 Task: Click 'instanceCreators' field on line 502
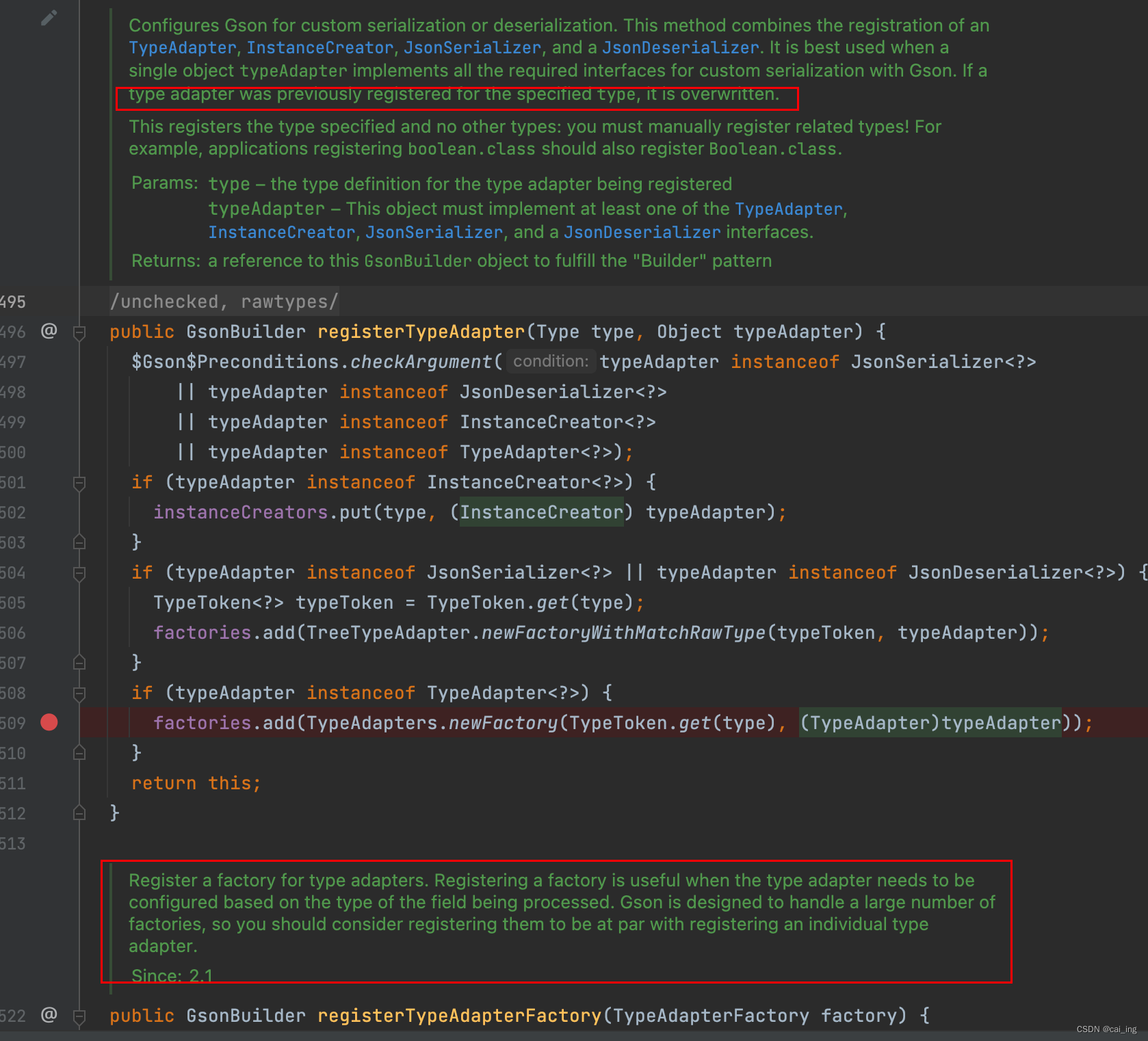click(241, 512)
